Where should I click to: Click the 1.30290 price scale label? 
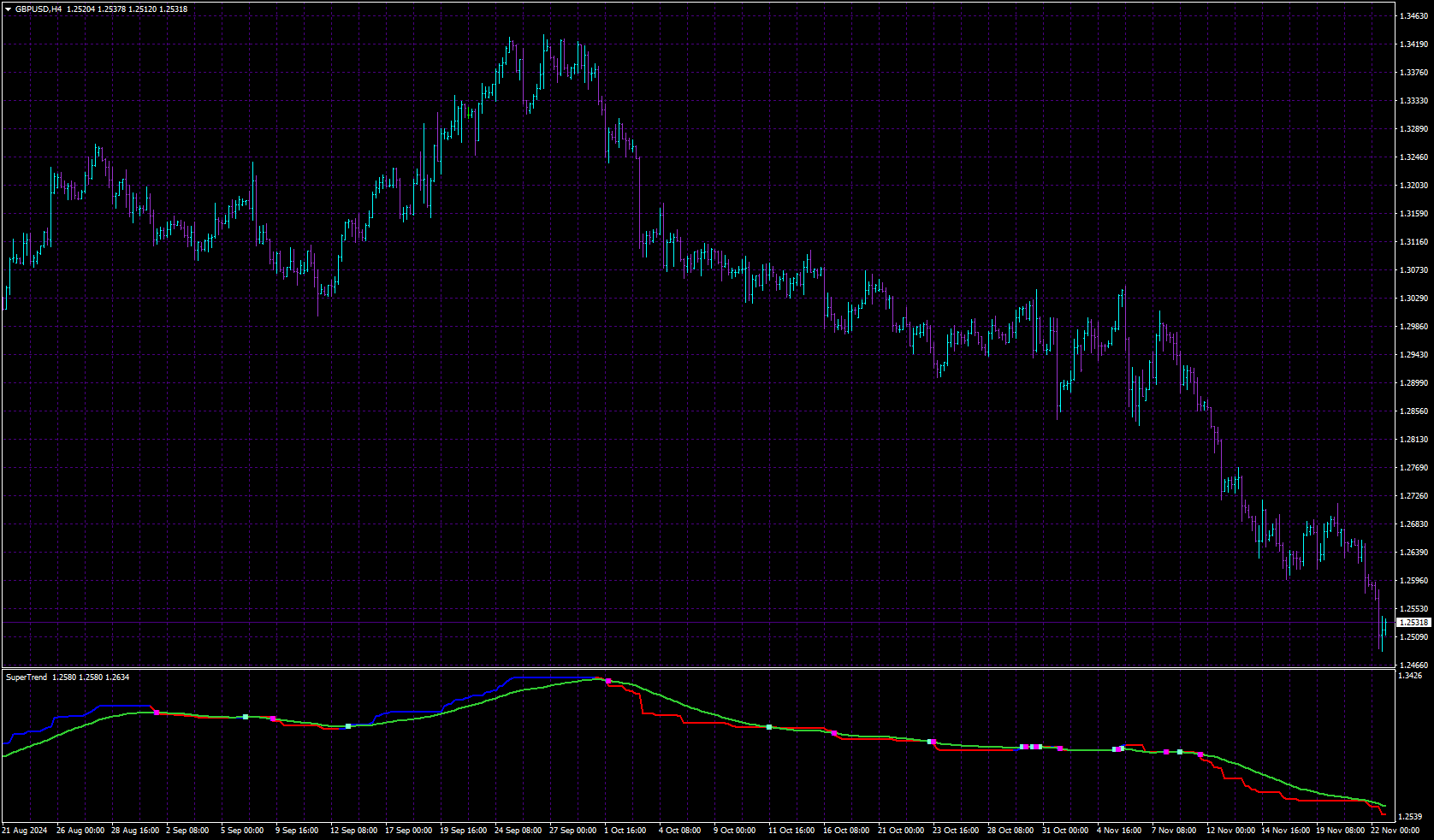pyautogui.click(x=1413, y=299)
